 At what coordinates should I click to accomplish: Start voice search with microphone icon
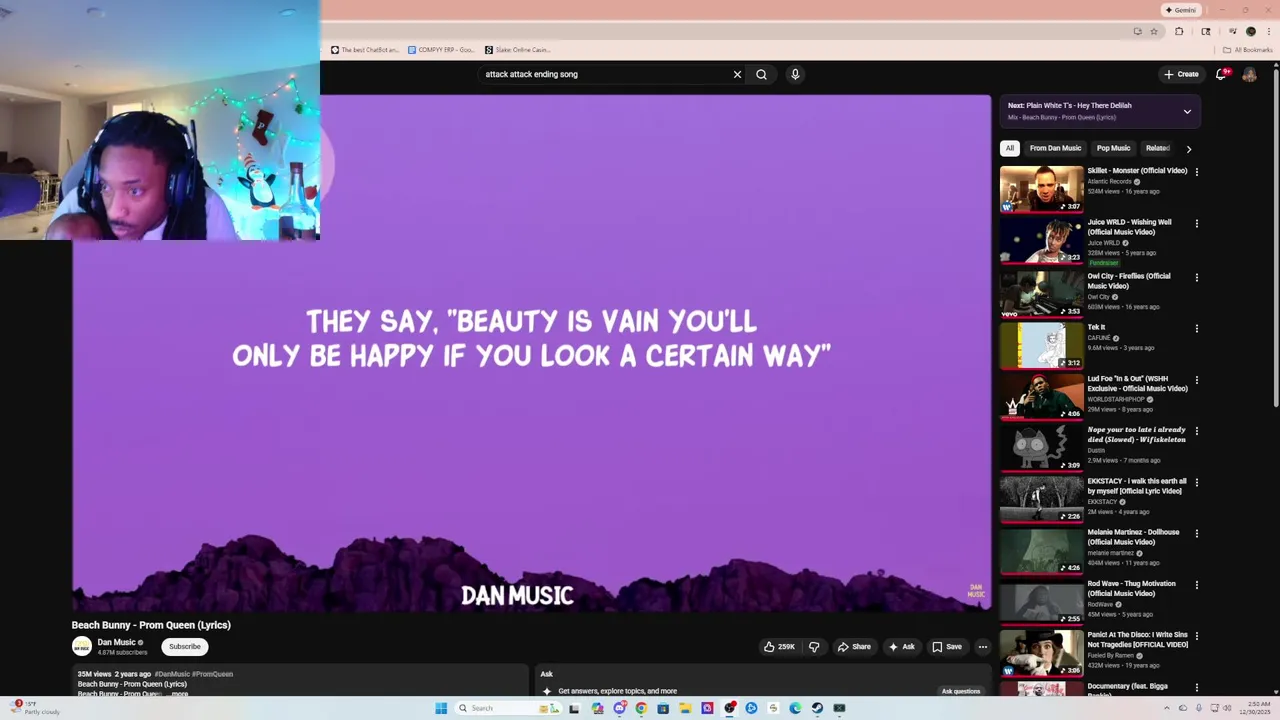tap(795, 74)
